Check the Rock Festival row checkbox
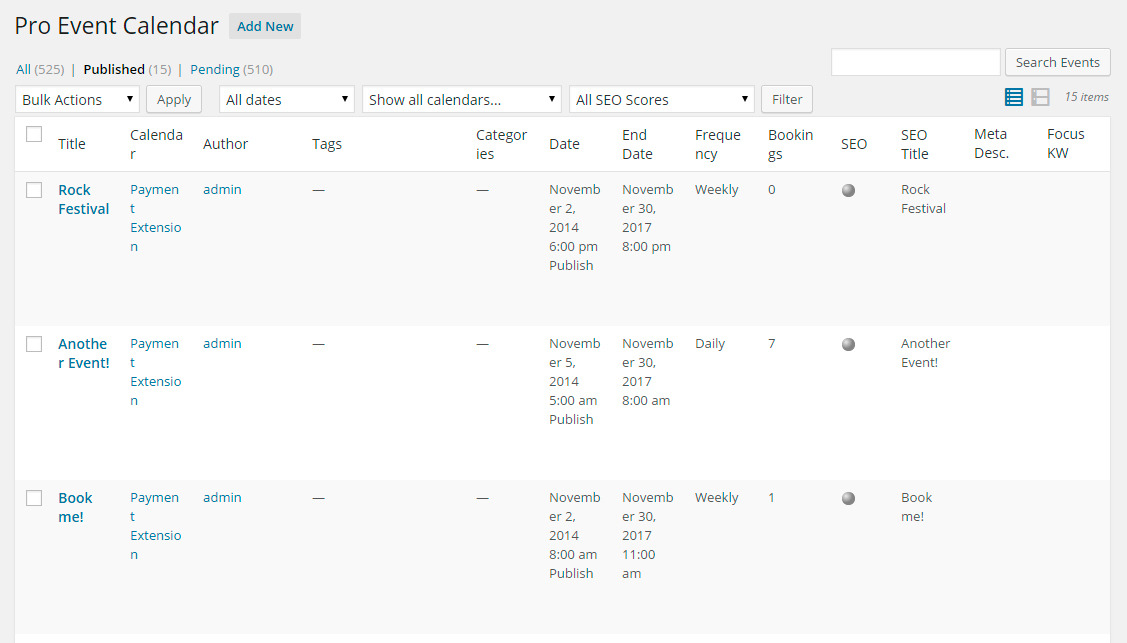The image size is (1127, 643). click(x=34, y=190)
